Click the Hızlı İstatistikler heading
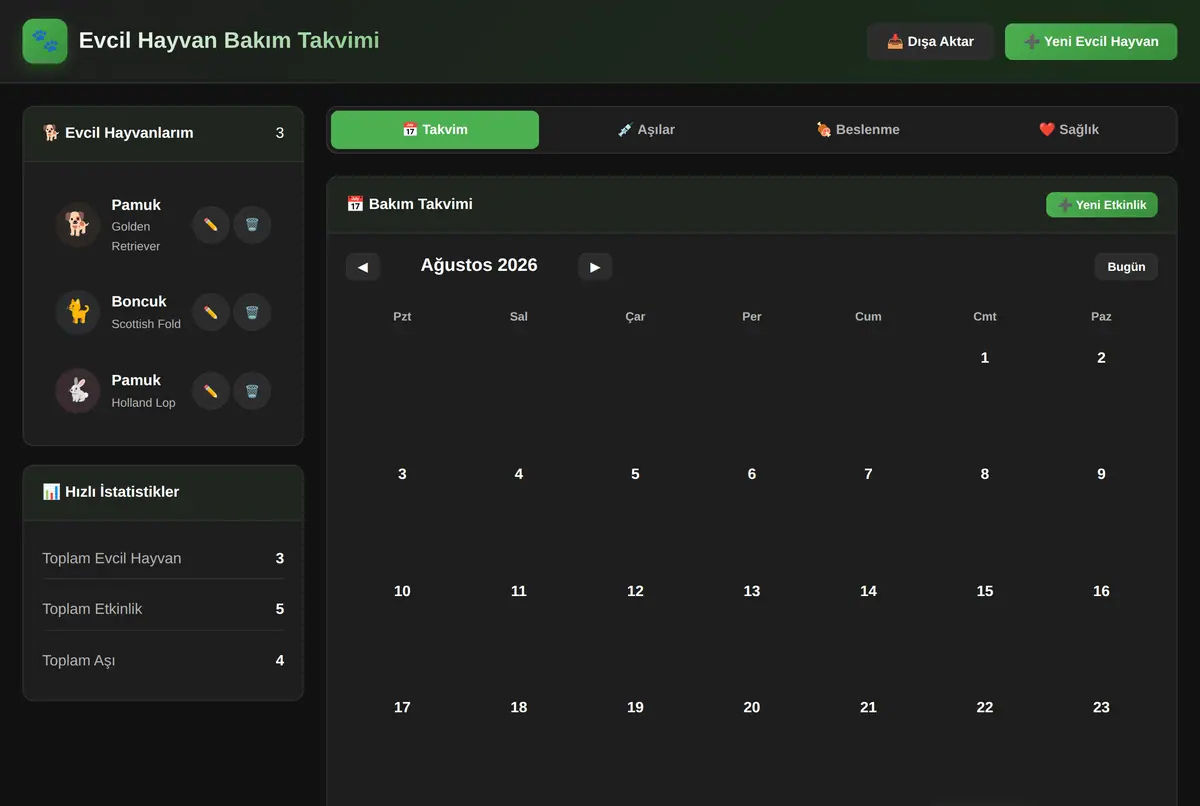1200x806 pixels. click(111, 492)
